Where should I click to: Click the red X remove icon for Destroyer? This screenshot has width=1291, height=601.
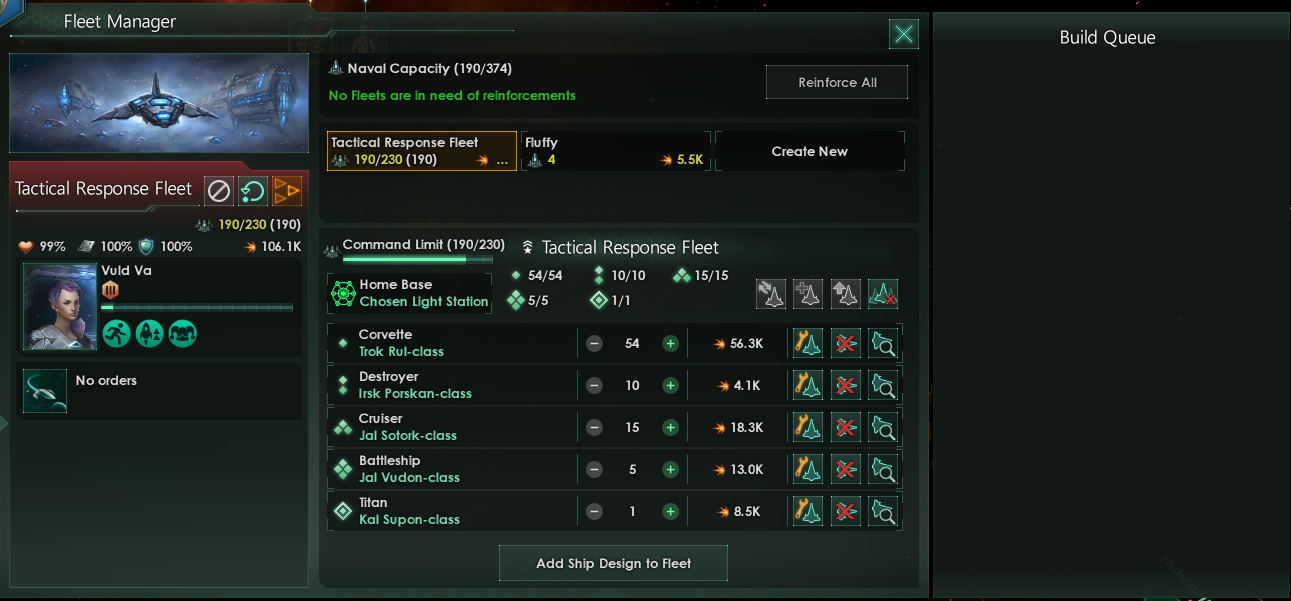coord(846,386)
